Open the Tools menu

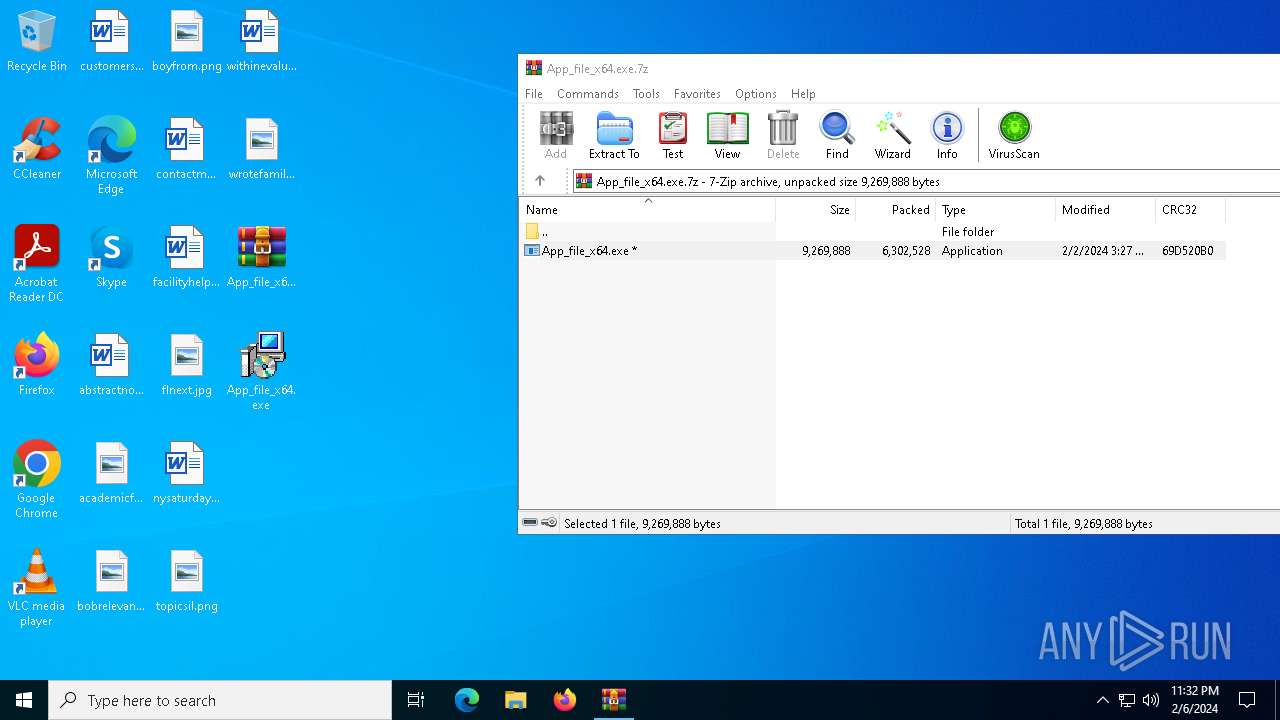click(x=646, y=93)
